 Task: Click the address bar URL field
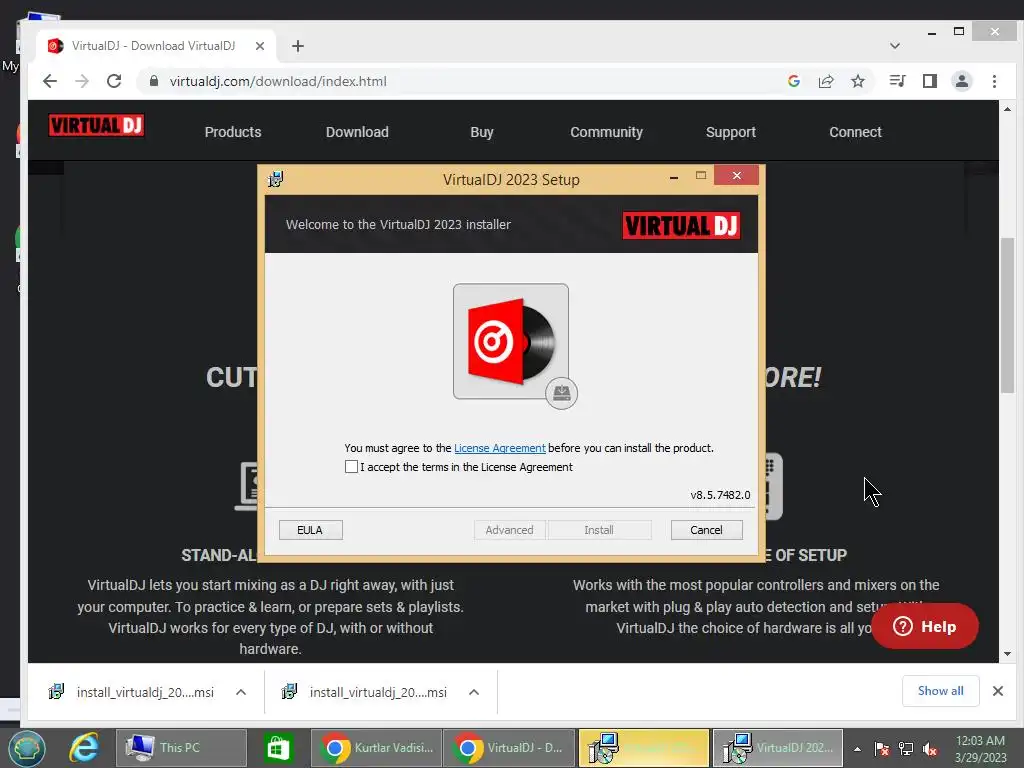click(x=457, y=81)
